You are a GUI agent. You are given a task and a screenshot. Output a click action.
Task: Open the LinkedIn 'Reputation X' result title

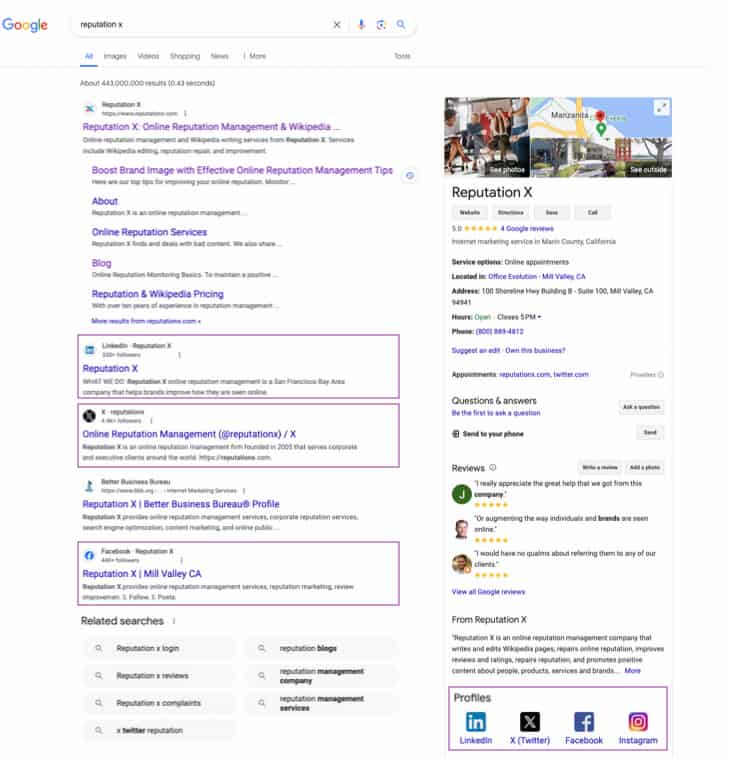click(x=110, y=368)
